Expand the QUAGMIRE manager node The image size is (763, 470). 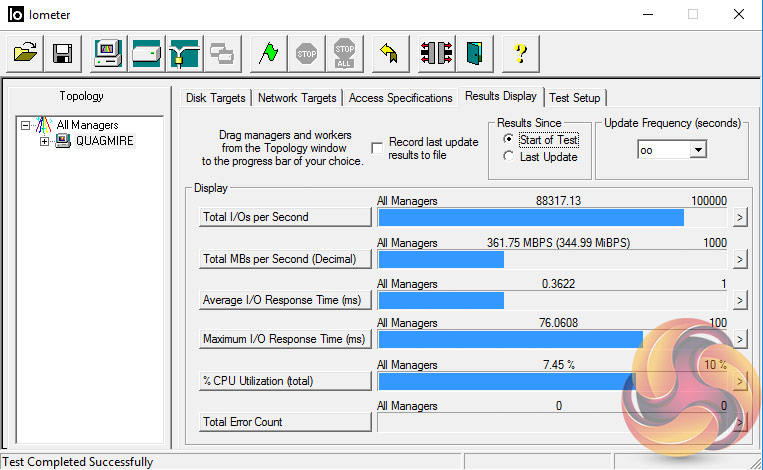pos(44,142)
